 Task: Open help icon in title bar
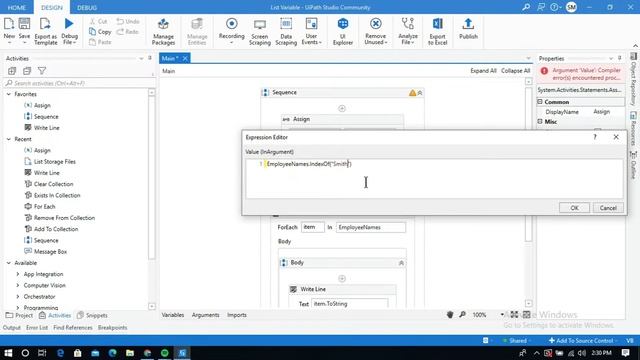(555, 7)
